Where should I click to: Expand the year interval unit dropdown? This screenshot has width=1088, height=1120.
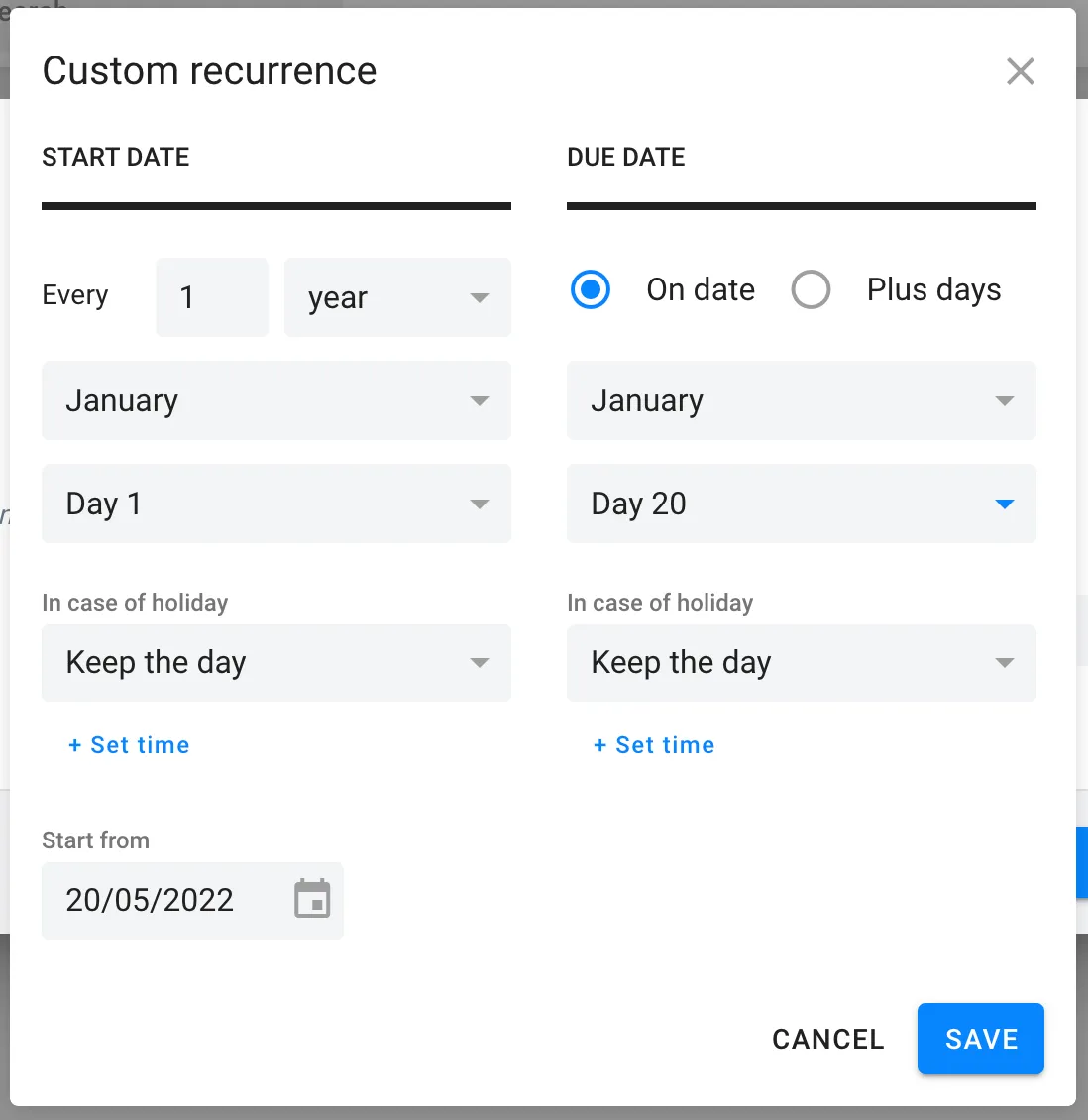click(x=397, y=297)
